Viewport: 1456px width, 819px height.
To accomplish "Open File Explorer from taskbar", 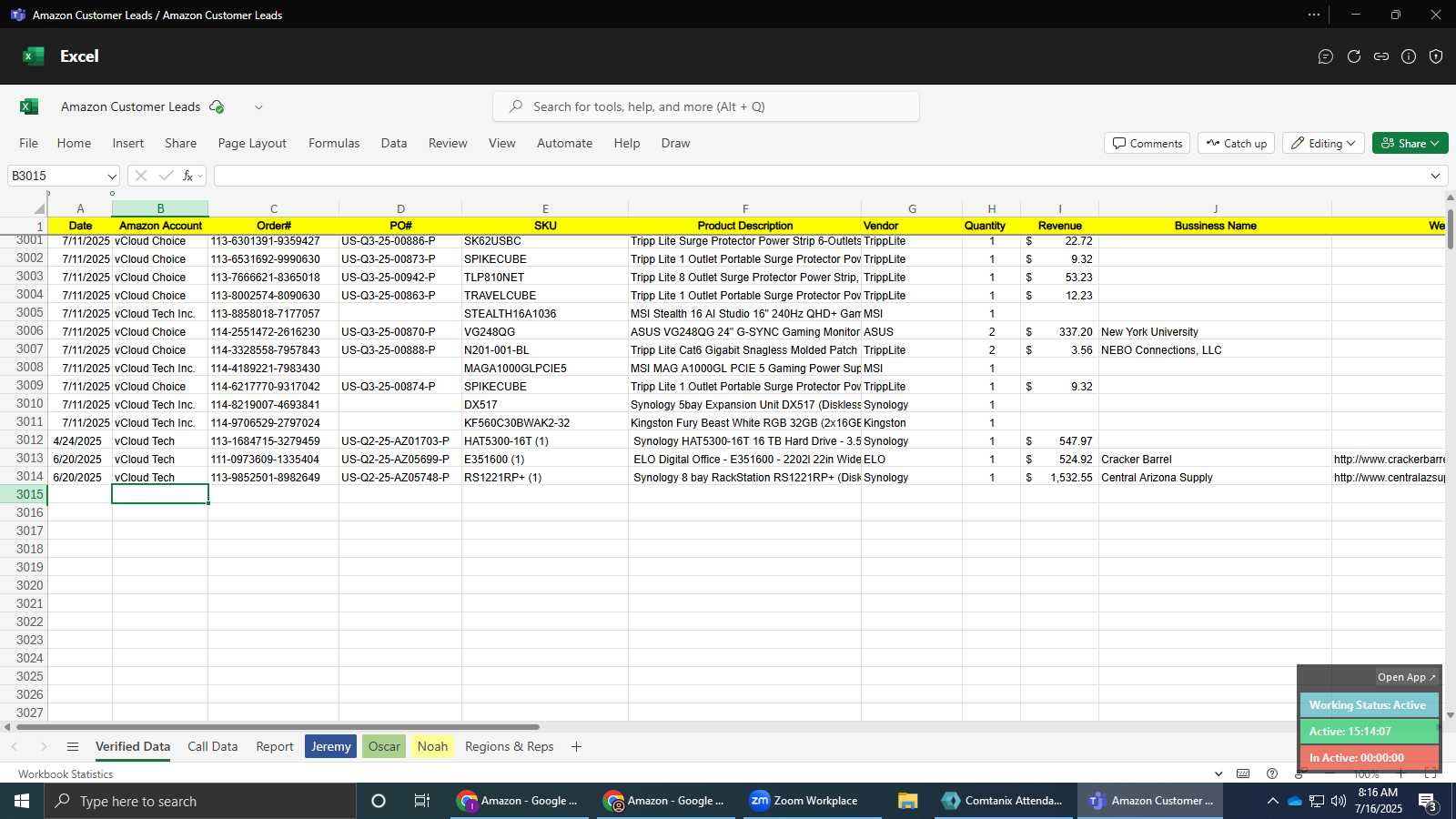I will [907, 801].
